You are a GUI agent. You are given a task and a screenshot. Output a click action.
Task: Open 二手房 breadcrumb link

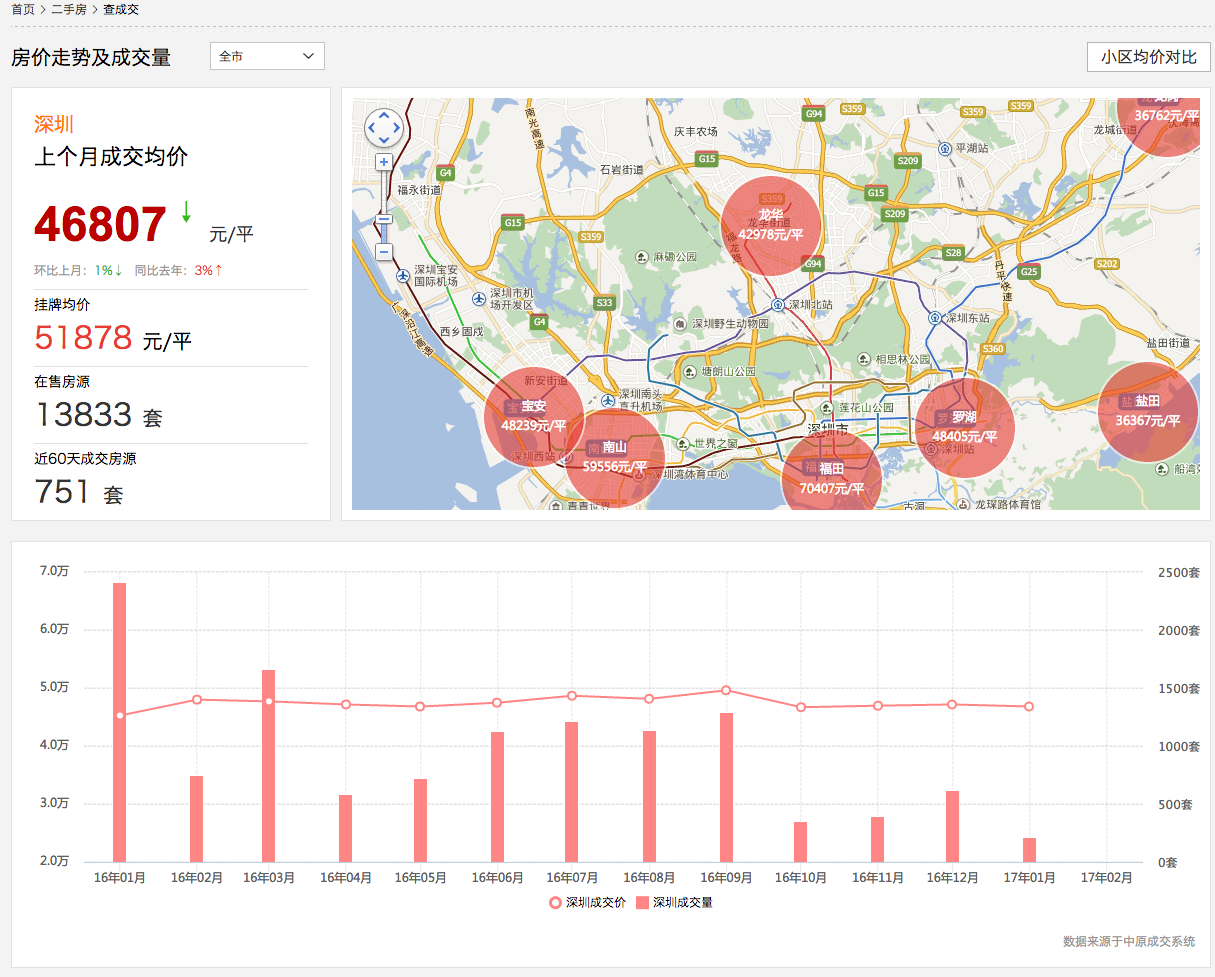69,9
